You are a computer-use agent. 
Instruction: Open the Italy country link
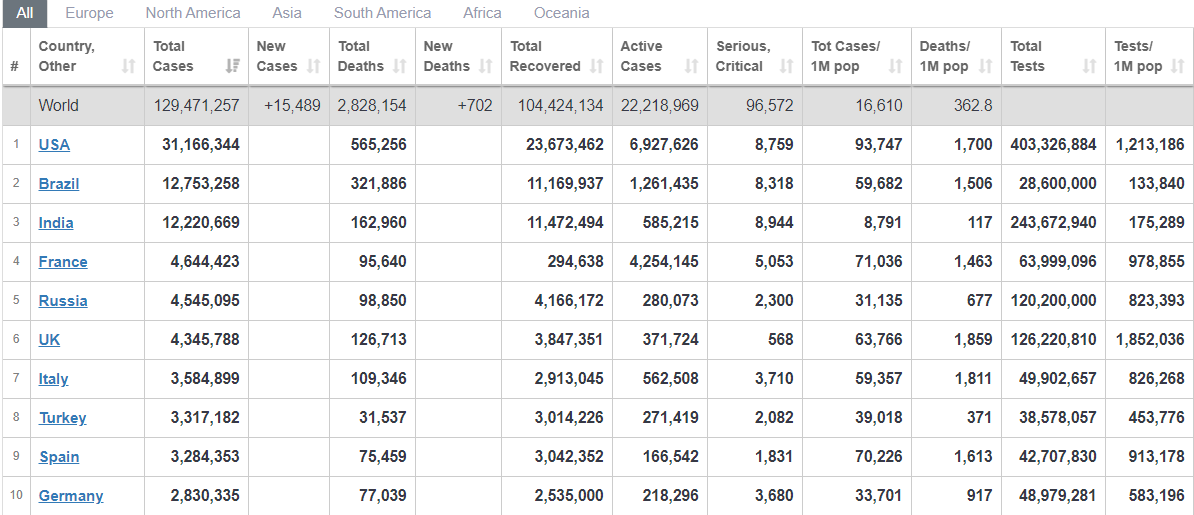[53, 379]
